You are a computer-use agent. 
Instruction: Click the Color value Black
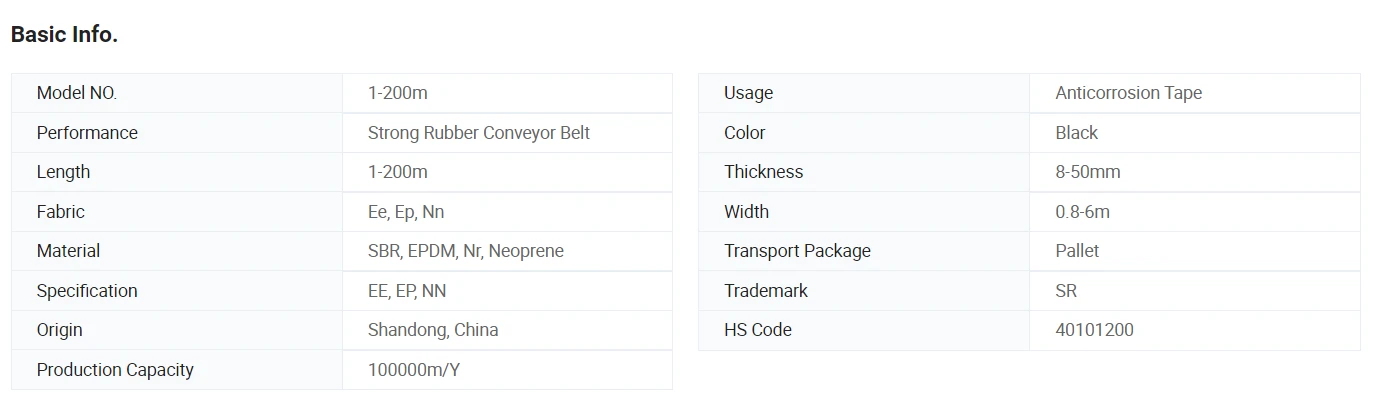[x=1076, y=133]
